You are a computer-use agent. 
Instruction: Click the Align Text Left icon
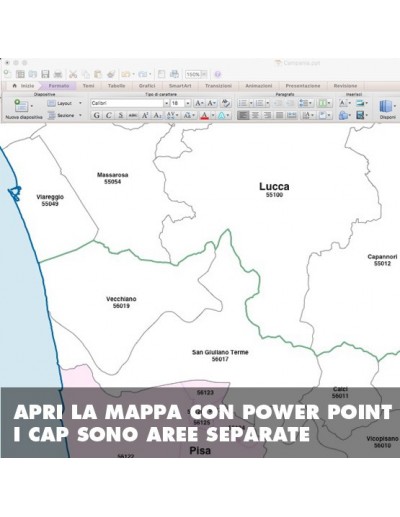click(x=243, y=115)
